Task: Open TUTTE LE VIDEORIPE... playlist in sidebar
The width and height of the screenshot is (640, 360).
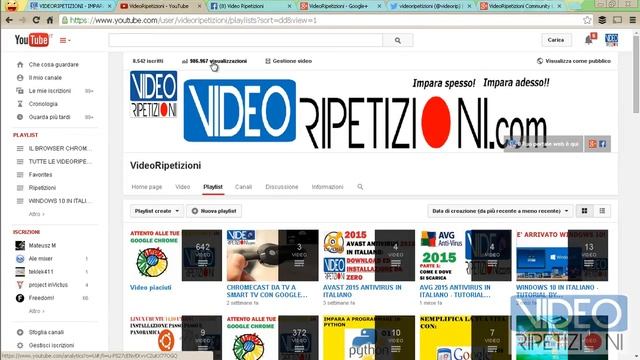Action: pos(60,162)
